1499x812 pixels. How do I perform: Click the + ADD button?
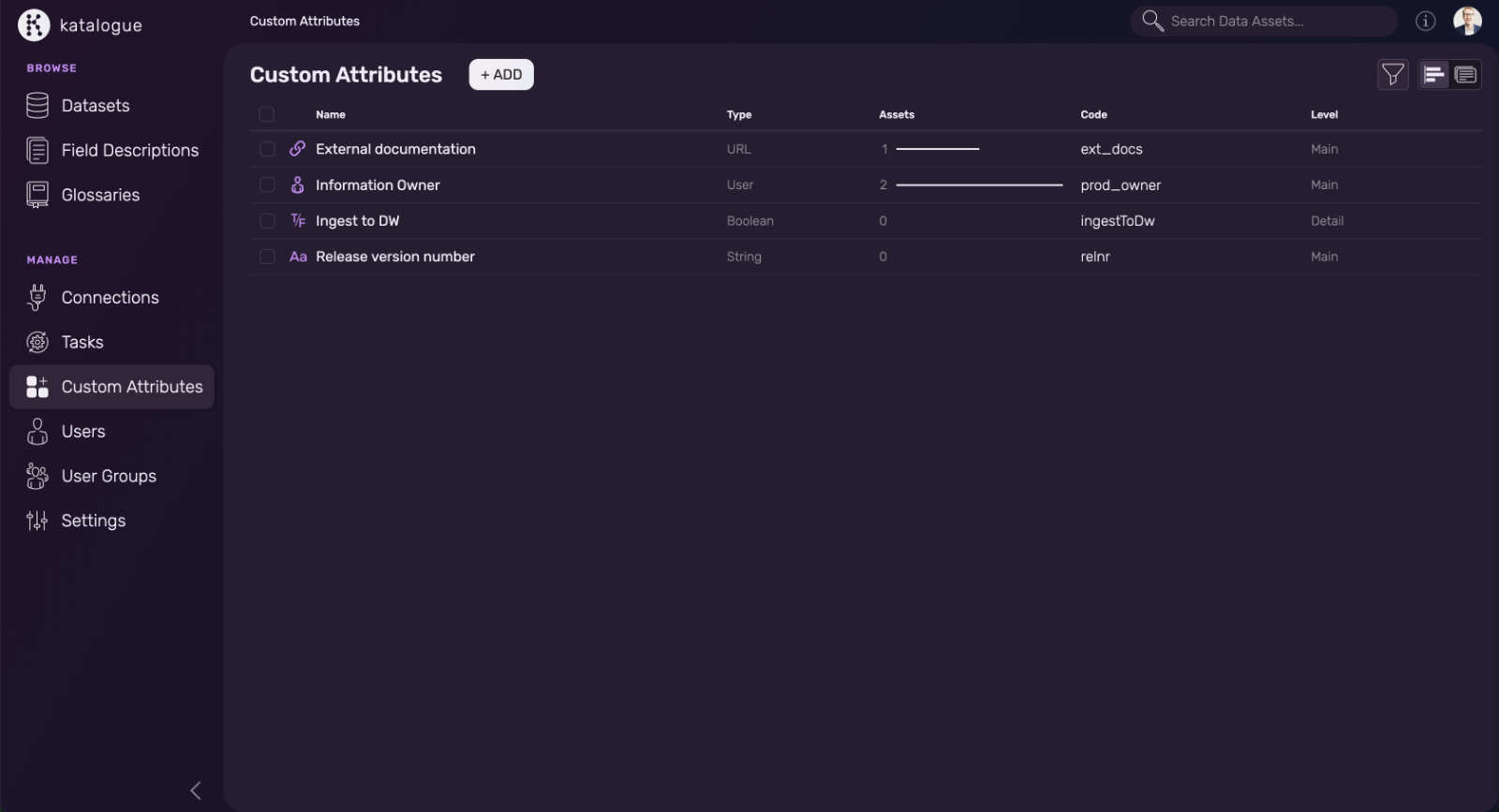pyautogui.click(x=501, y=75)
